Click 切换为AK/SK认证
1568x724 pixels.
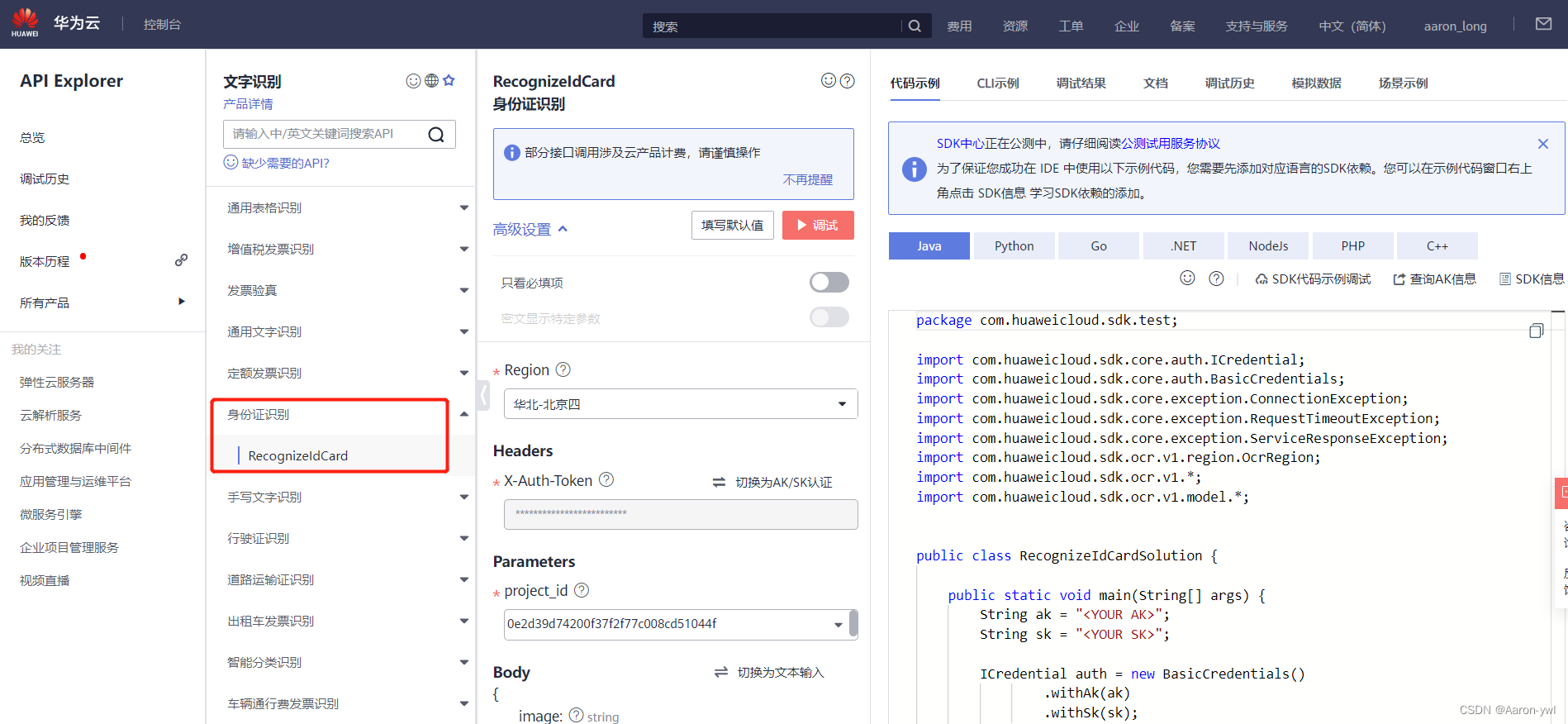pyautogui.click(x=772, y=482)
